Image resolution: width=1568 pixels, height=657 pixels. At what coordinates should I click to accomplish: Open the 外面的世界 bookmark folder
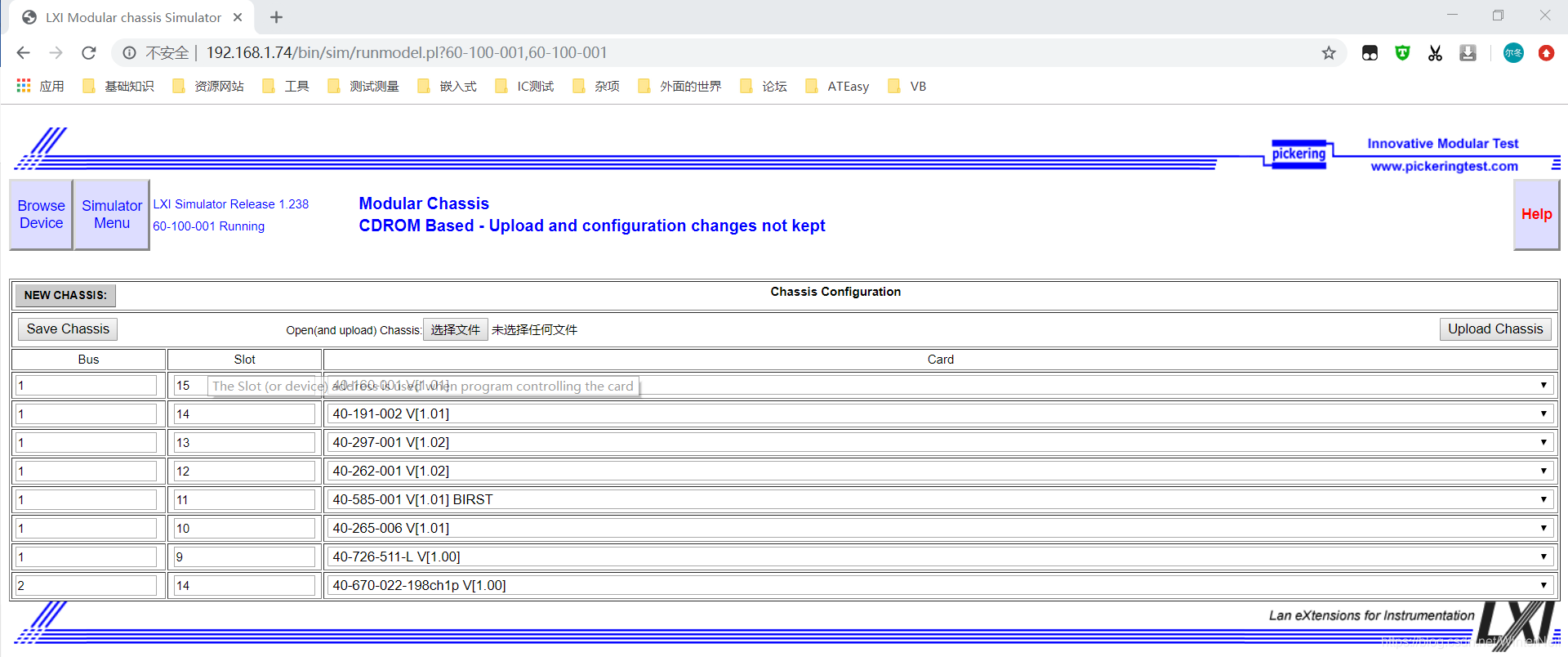679,86
